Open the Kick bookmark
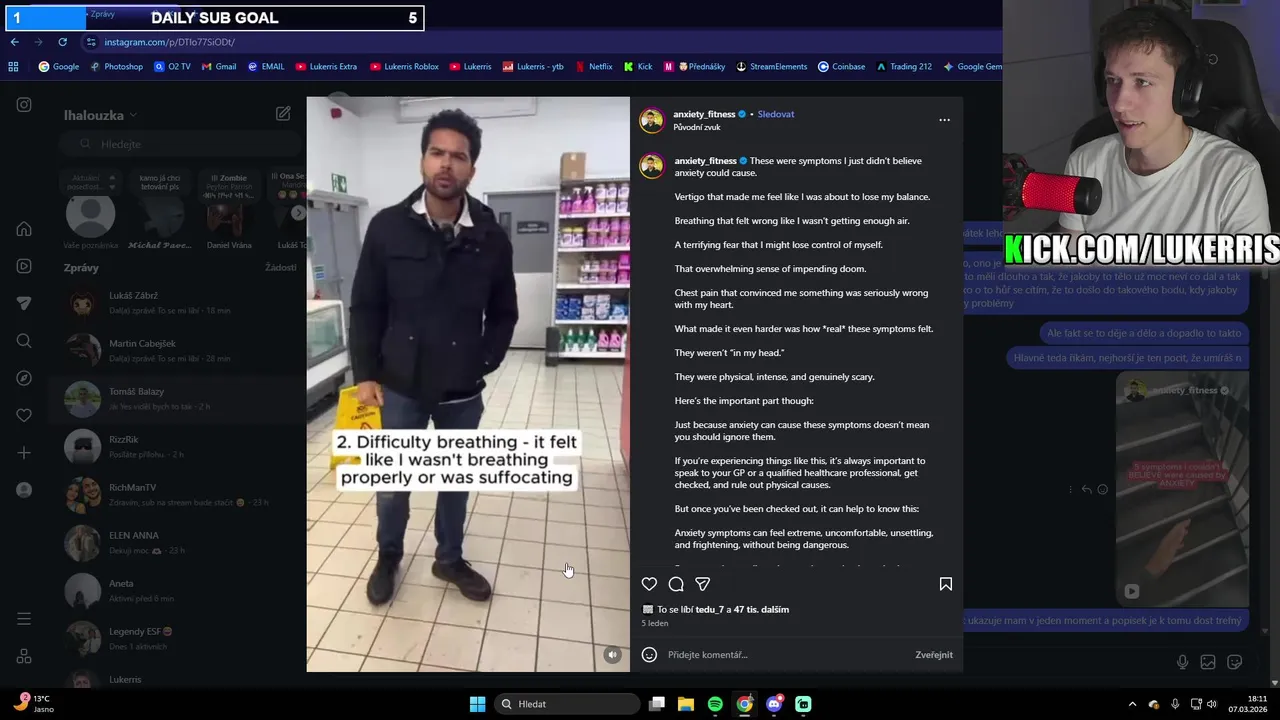 click(x=638, y=67)
